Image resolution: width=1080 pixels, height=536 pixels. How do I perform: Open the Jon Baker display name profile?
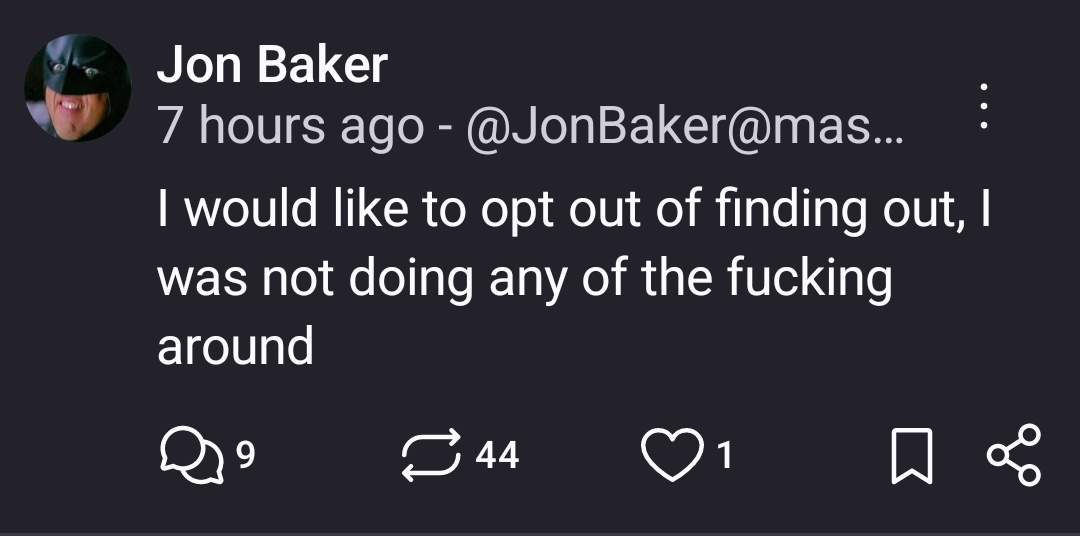tap(272, 67)
